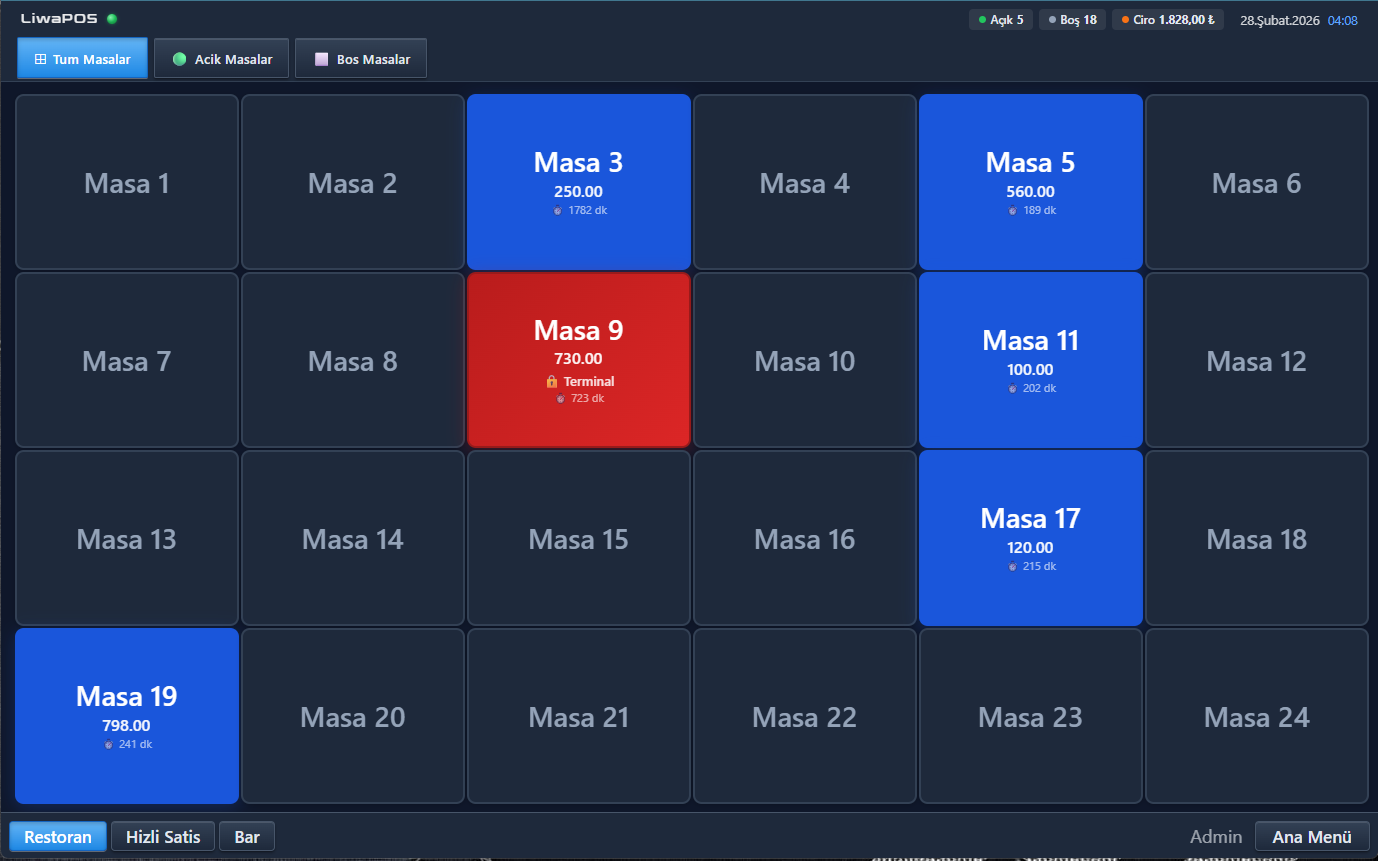Click the Açık 5 status badge
The image size is (1378, 861).
coord(1000,20)
